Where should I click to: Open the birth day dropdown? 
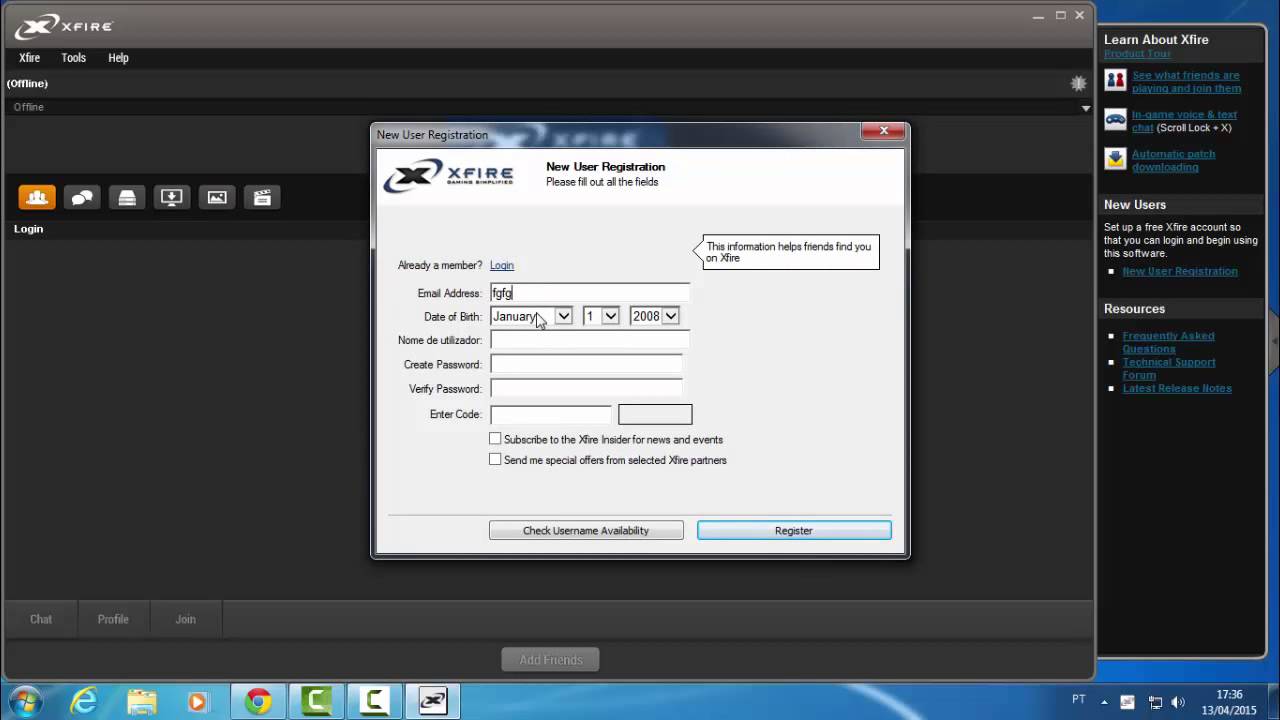(601, 316)
